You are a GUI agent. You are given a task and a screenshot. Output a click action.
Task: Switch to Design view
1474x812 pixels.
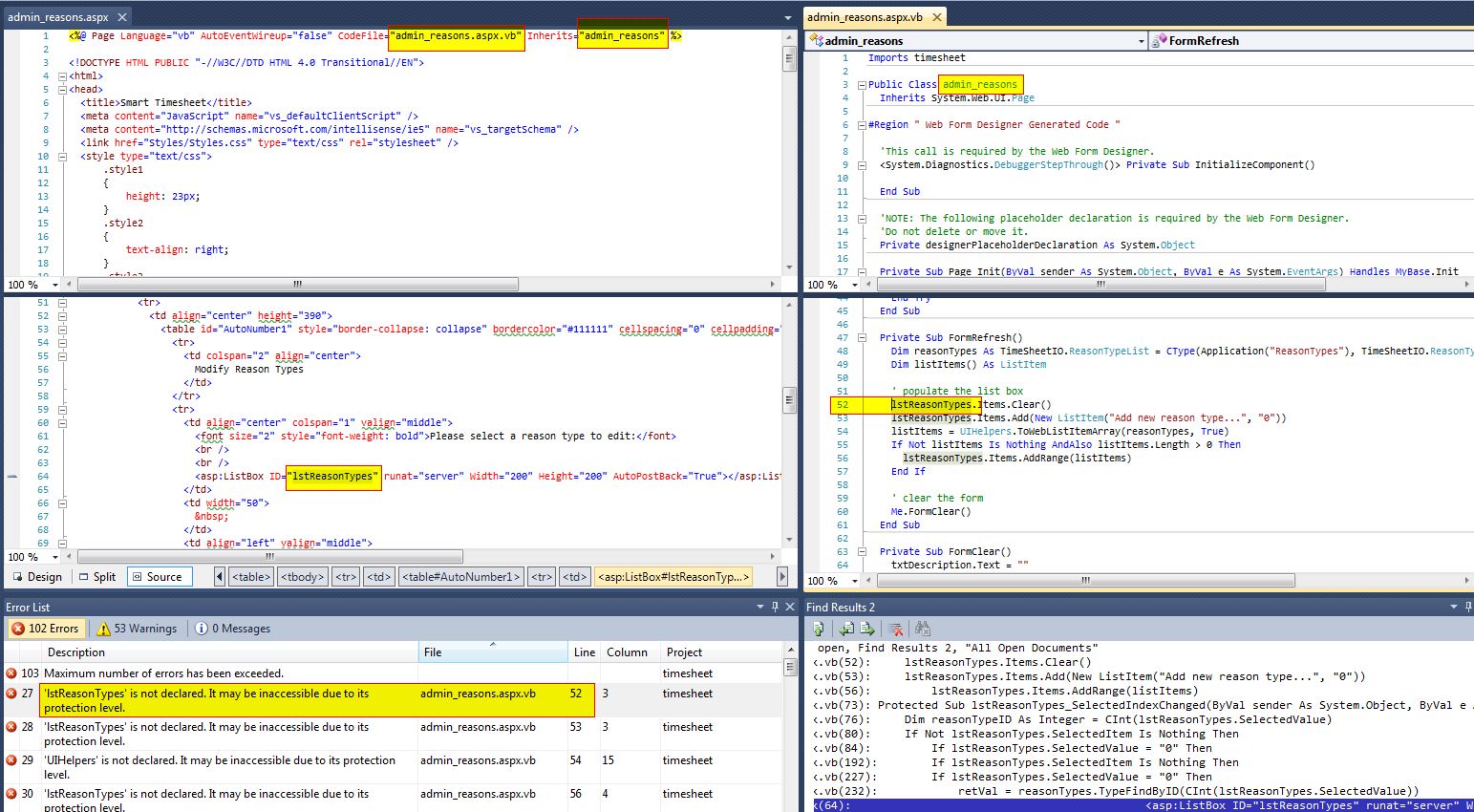point(36,577)
